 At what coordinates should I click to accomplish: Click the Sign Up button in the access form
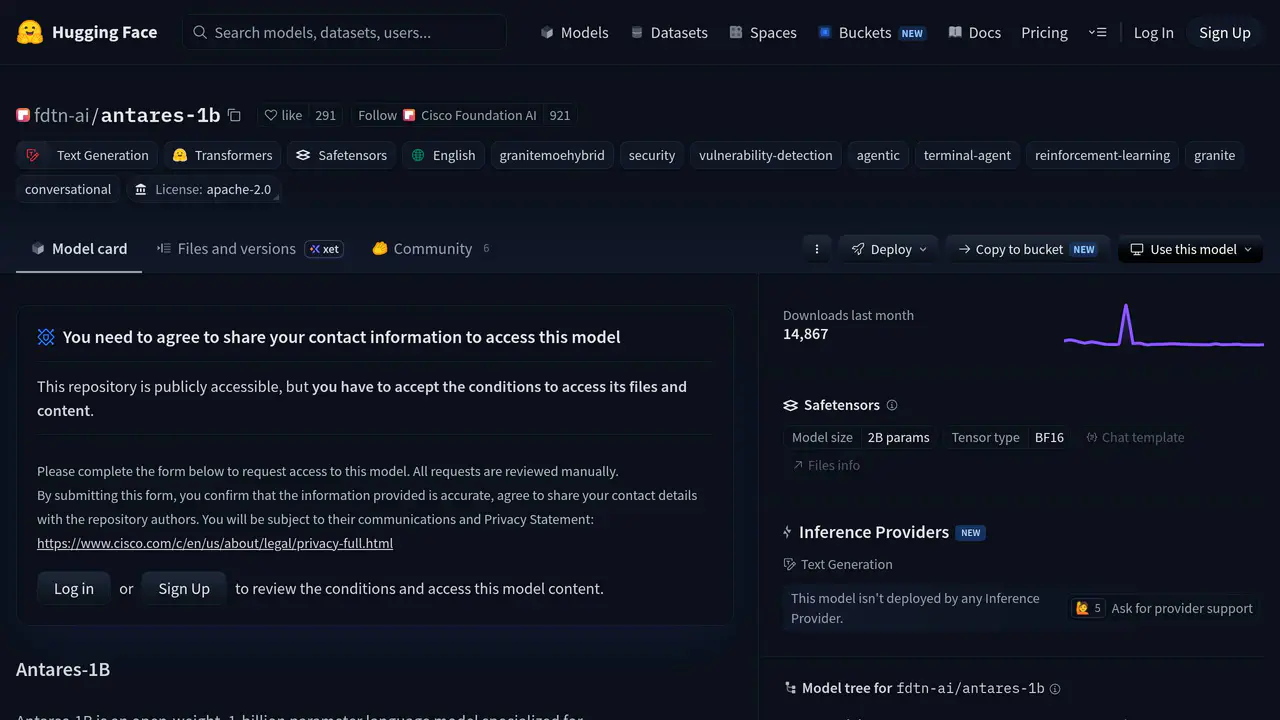(184, 588)
